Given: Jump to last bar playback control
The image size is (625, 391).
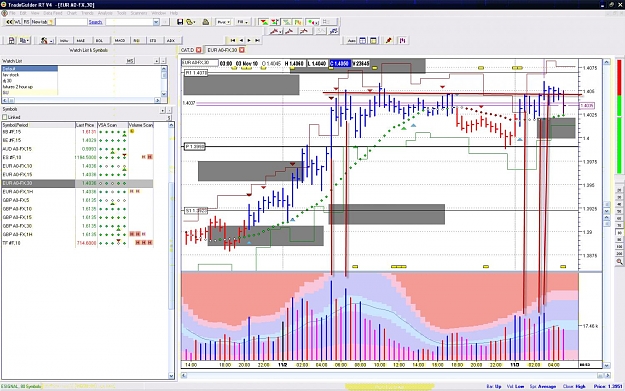Looking at the screenshot, I should click(x=257, y=40).
